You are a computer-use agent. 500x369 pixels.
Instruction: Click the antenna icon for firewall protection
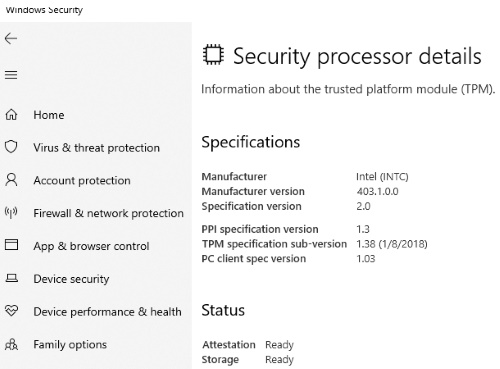coord(11,212)
